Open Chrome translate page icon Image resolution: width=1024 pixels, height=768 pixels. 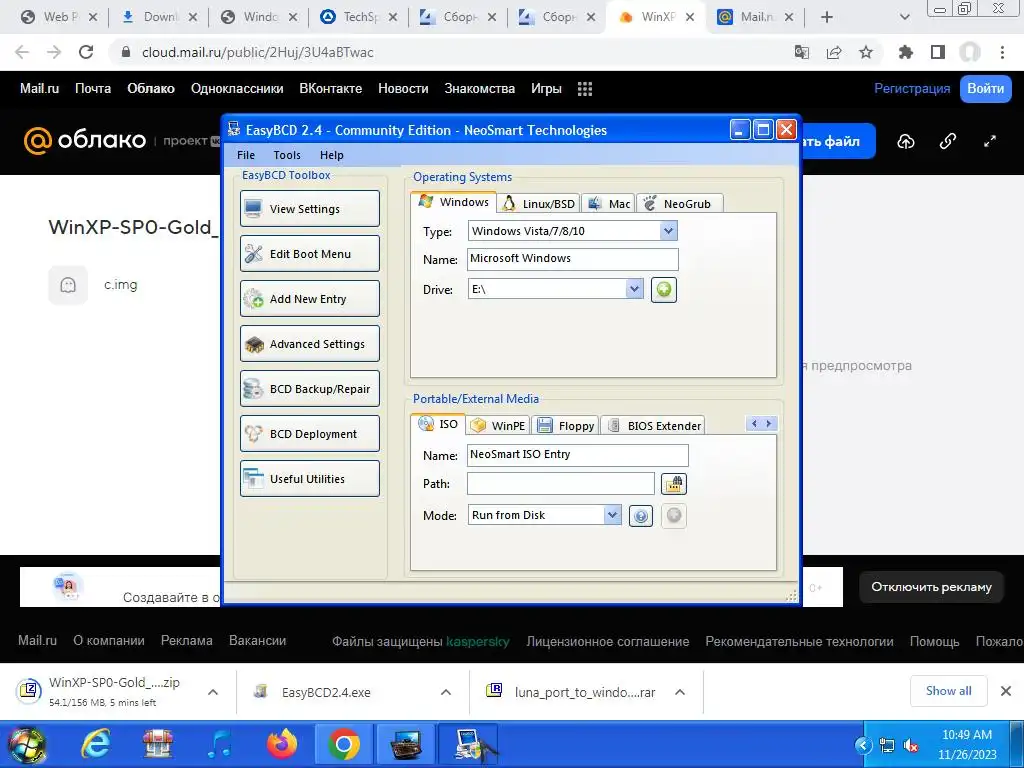tap(802, 52)
